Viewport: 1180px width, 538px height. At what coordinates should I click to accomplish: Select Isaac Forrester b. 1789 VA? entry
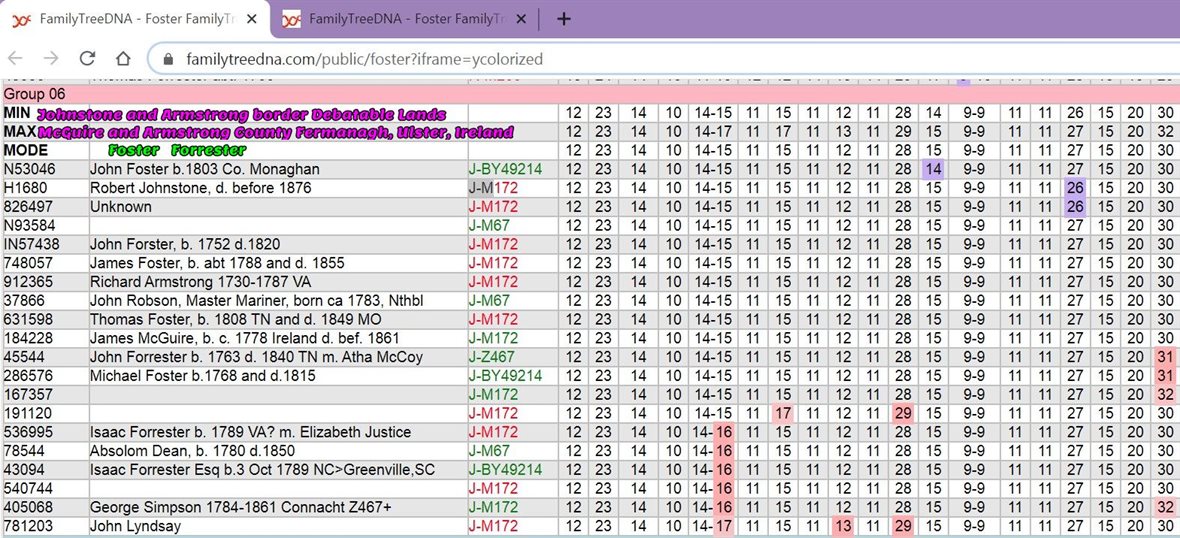click(251, 433)
